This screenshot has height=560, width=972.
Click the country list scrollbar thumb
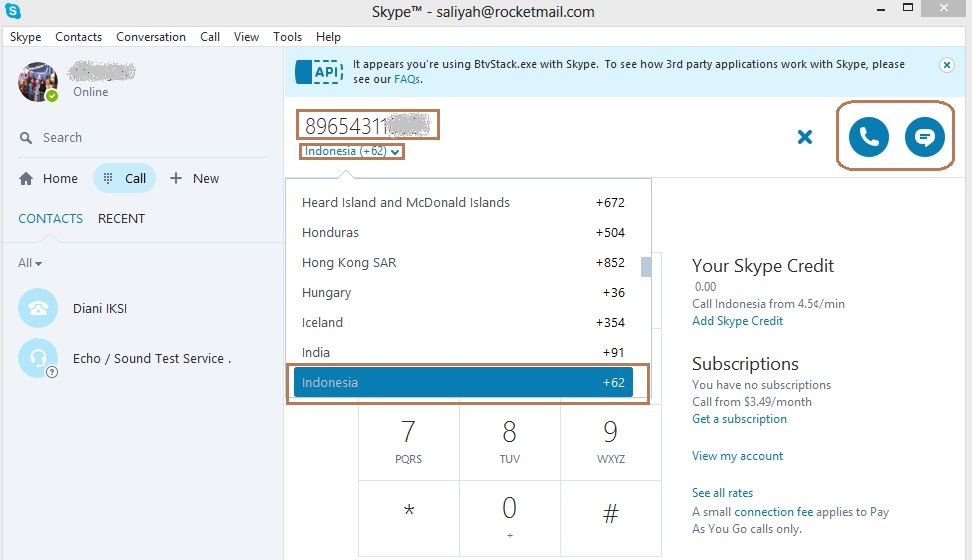(646, 267)
